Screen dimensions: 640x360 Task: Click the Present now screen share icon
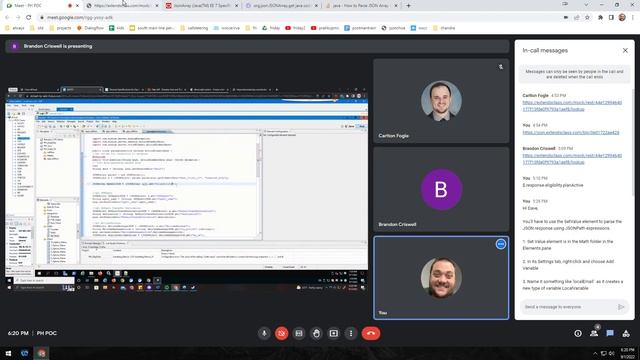point(333,333)
